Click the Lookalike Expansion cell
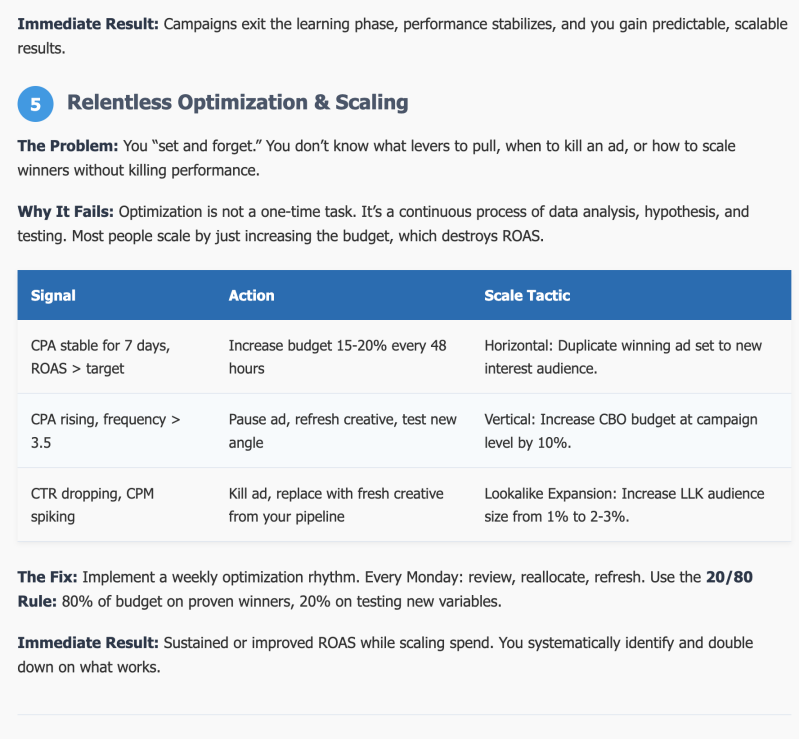 [x=624, y=505]
